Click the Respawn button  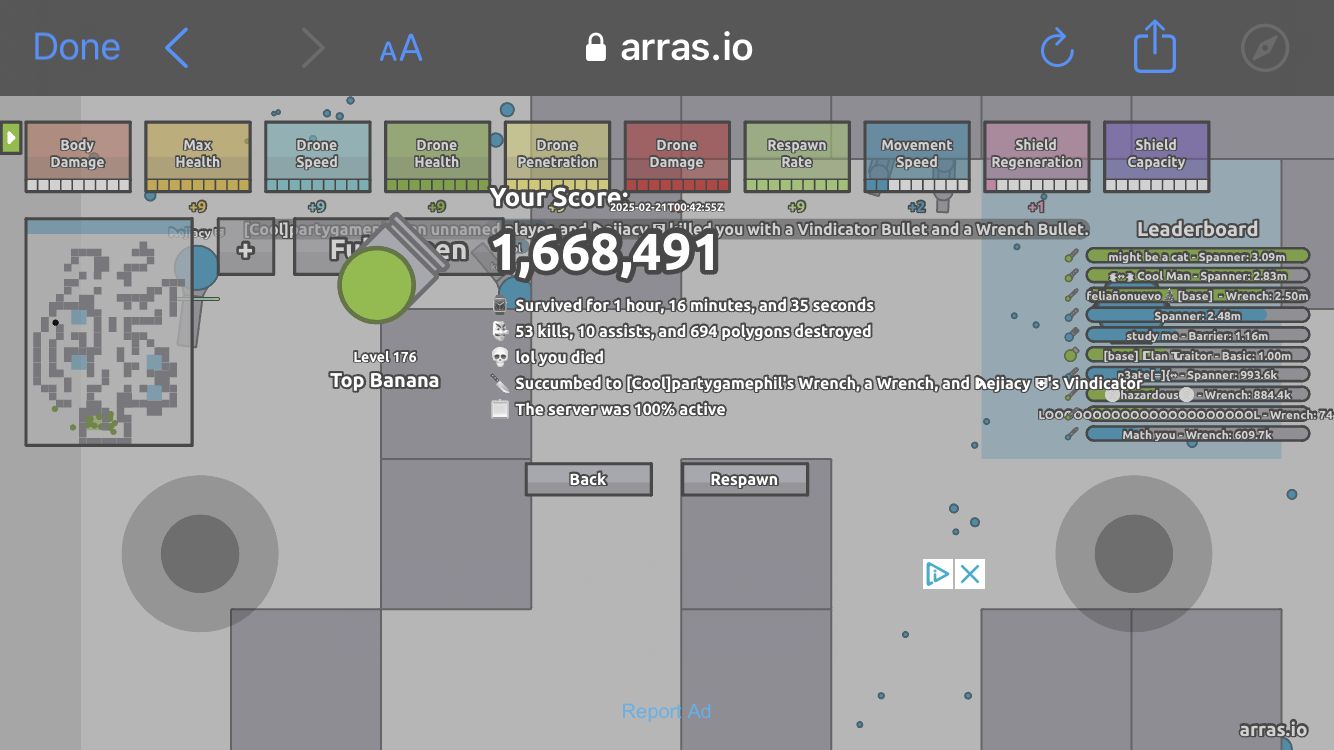(x=745, y=479)
